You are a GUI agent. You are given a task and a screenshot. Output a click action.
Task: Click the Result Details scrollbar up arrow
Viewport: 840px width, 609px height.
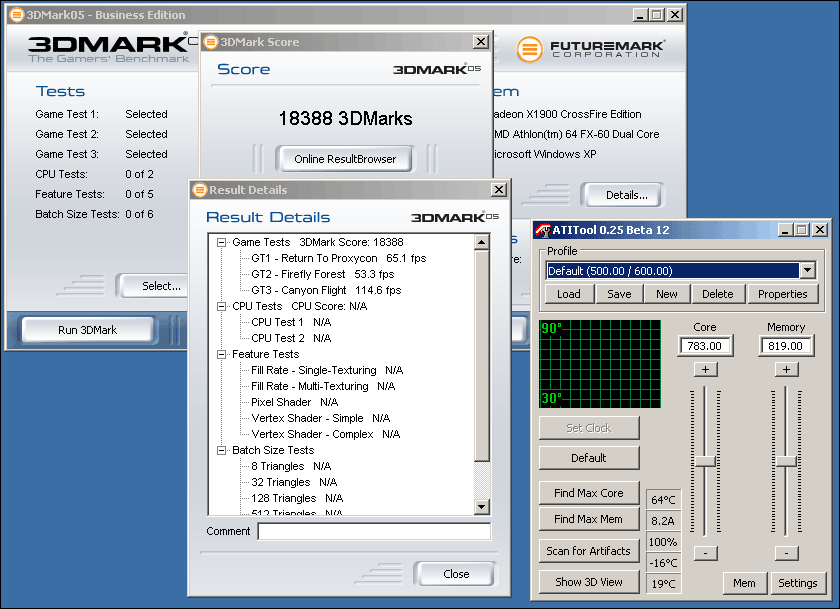[482, 243]
